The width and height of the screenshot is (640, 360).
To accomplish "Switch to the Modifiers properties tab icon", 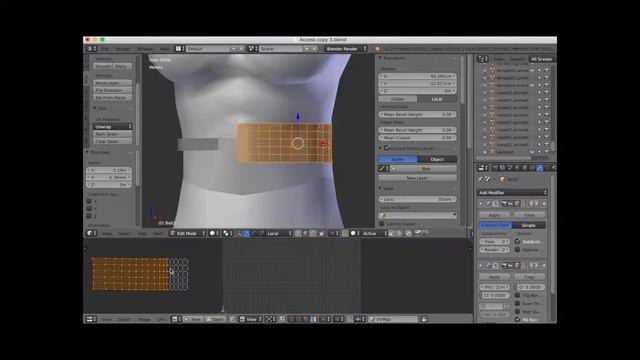I will [x=540, y=168].
